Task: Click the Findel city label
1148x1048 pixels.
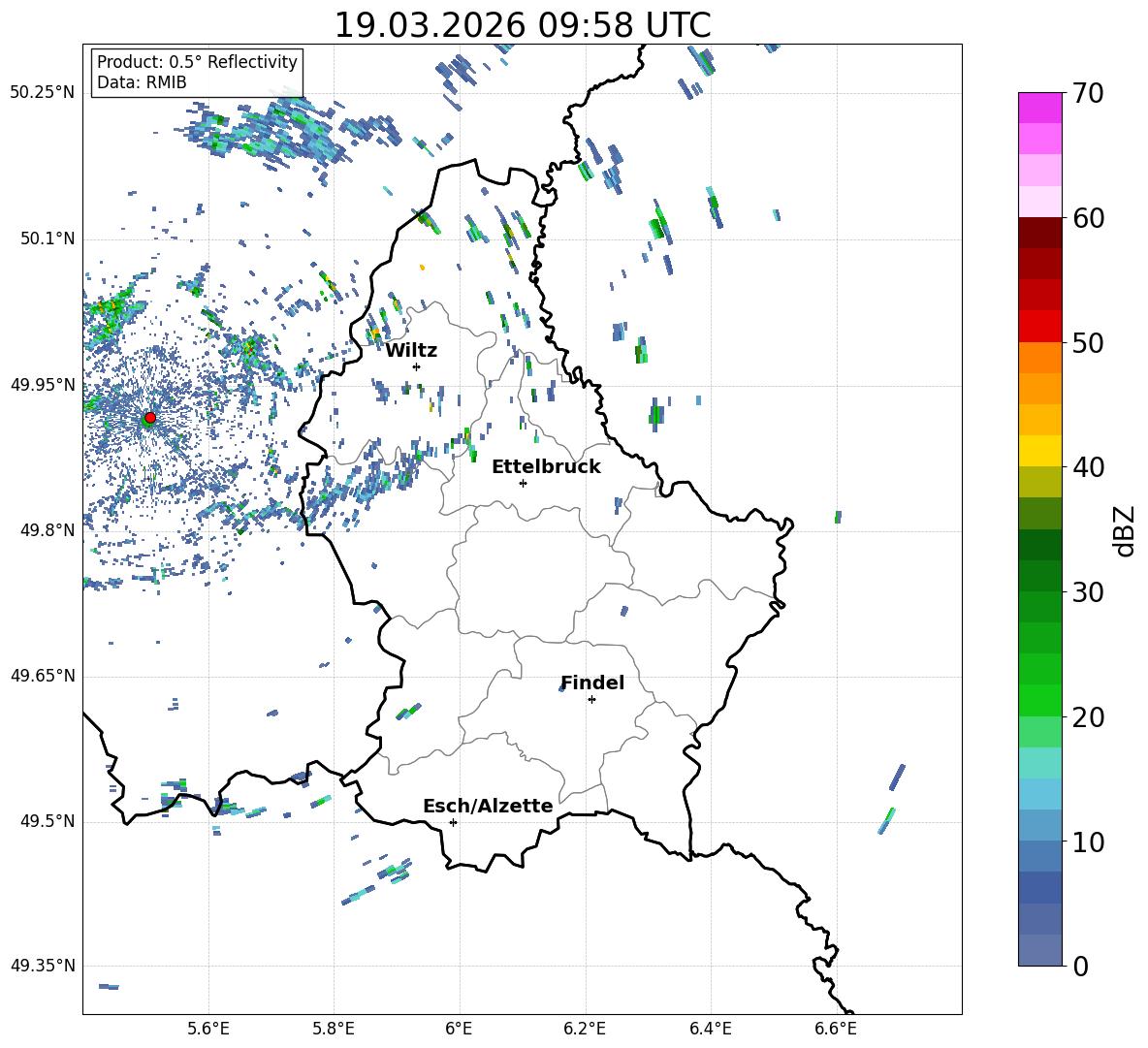Action: [592, 683]
